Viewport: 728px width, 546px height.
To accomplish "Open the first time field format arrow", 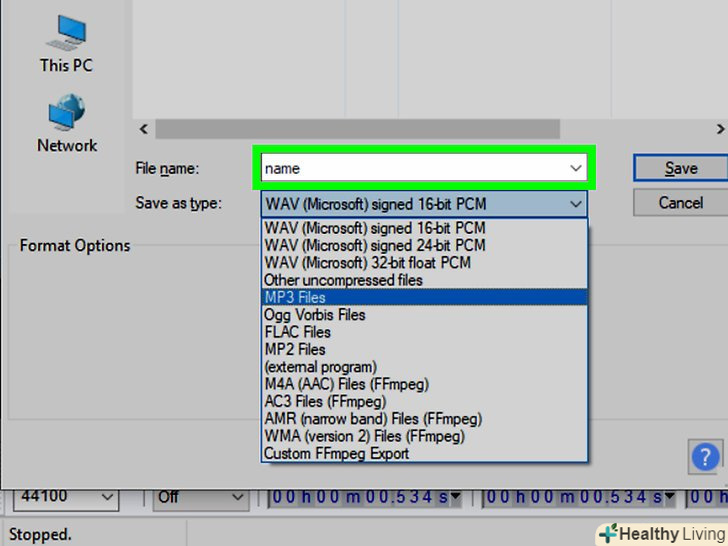I will [x=455, y=497].
